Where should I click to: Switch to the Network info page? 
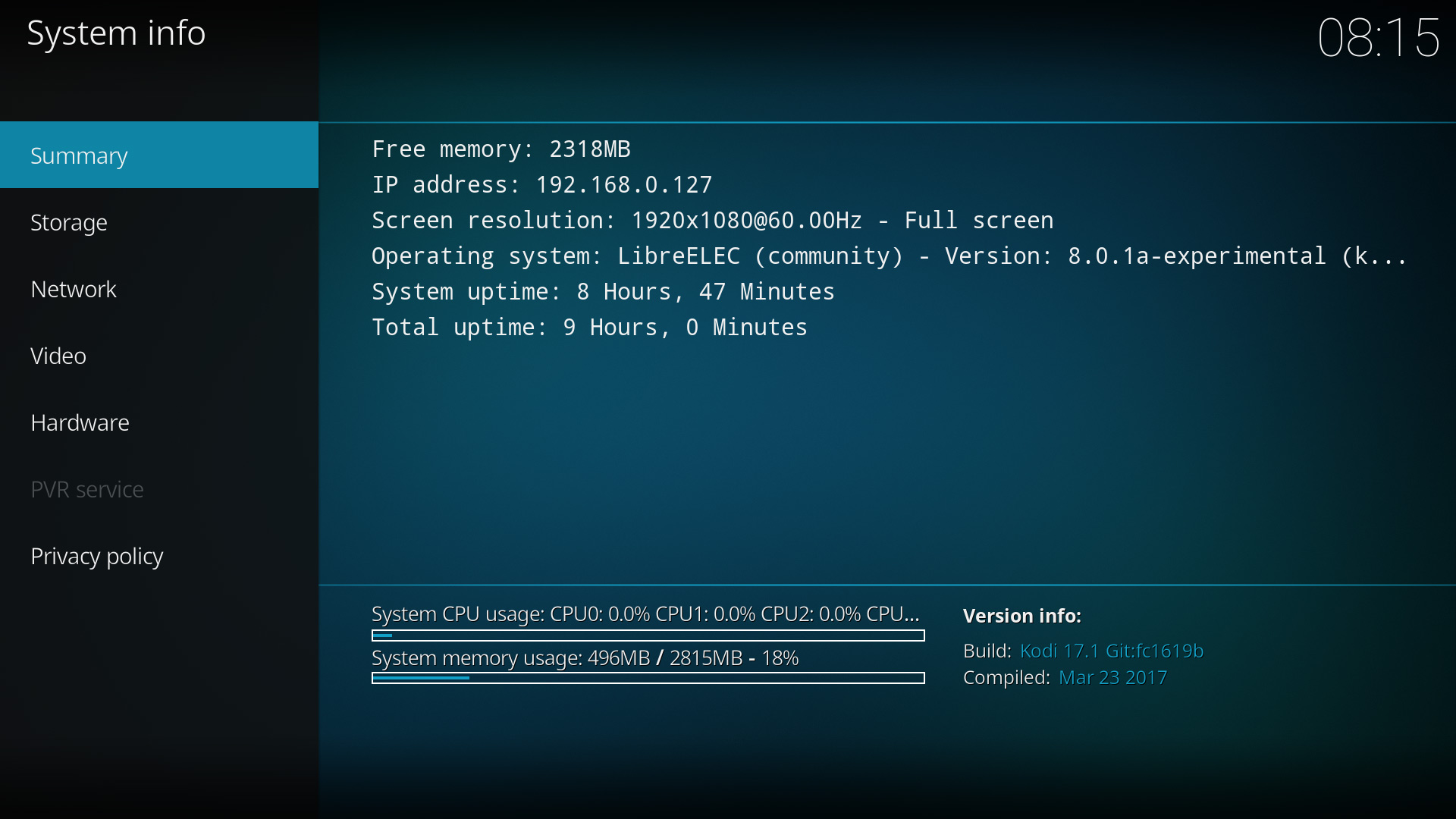click(x=74, y=289)
